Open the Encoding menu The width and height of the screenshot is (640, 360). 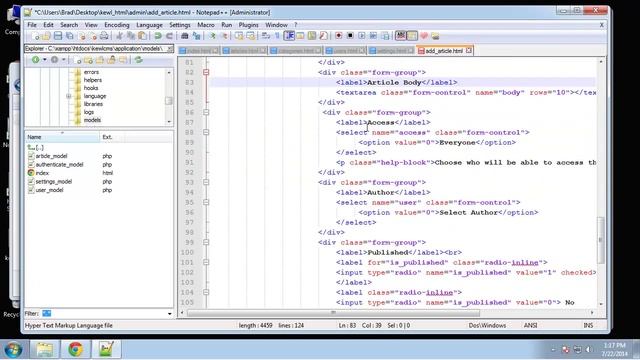(x=117, y=25)
